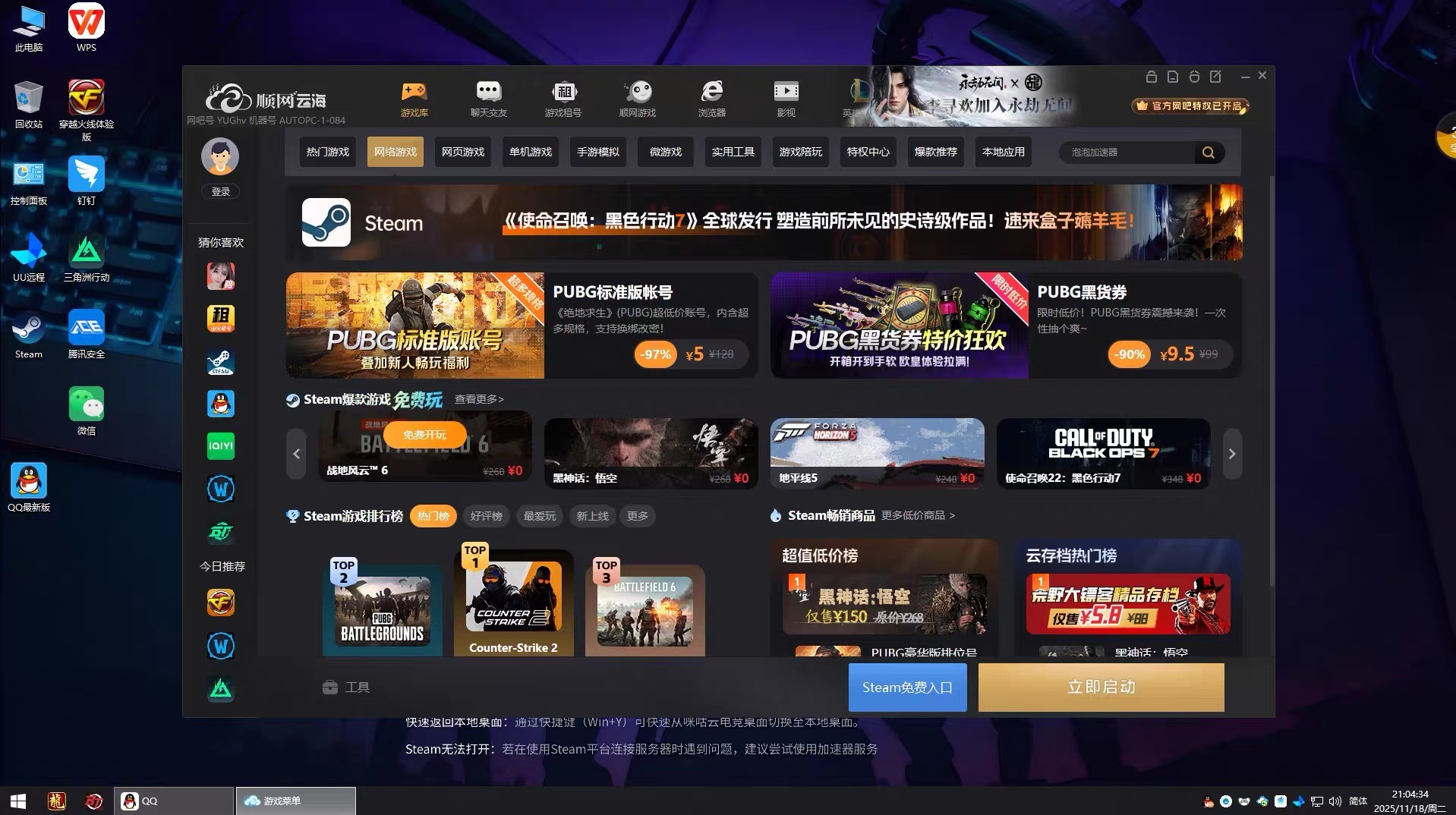Open the 游戏租号 rental icon

point(562,97)
